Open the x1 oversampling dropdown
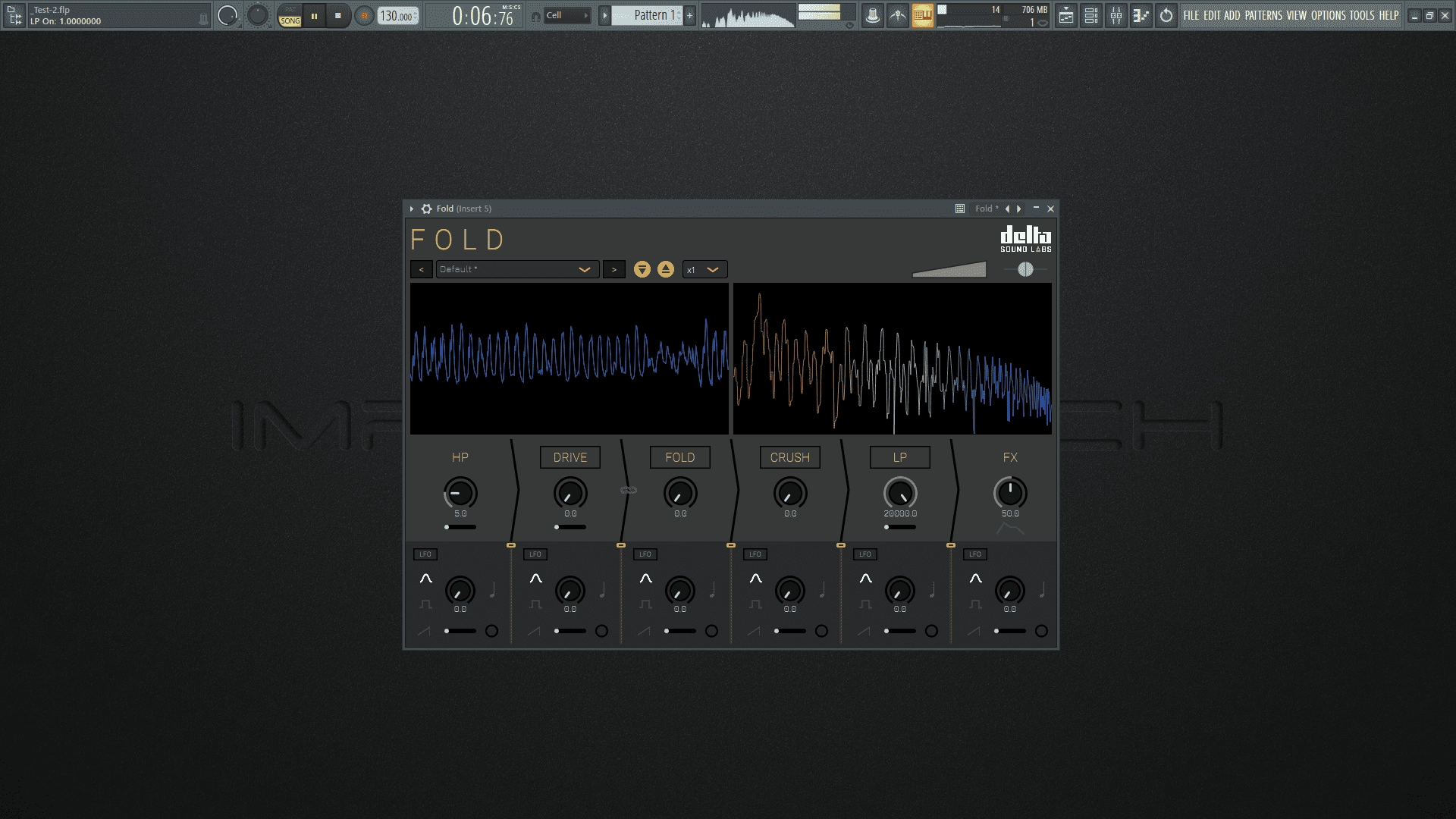 click(704, 269)
